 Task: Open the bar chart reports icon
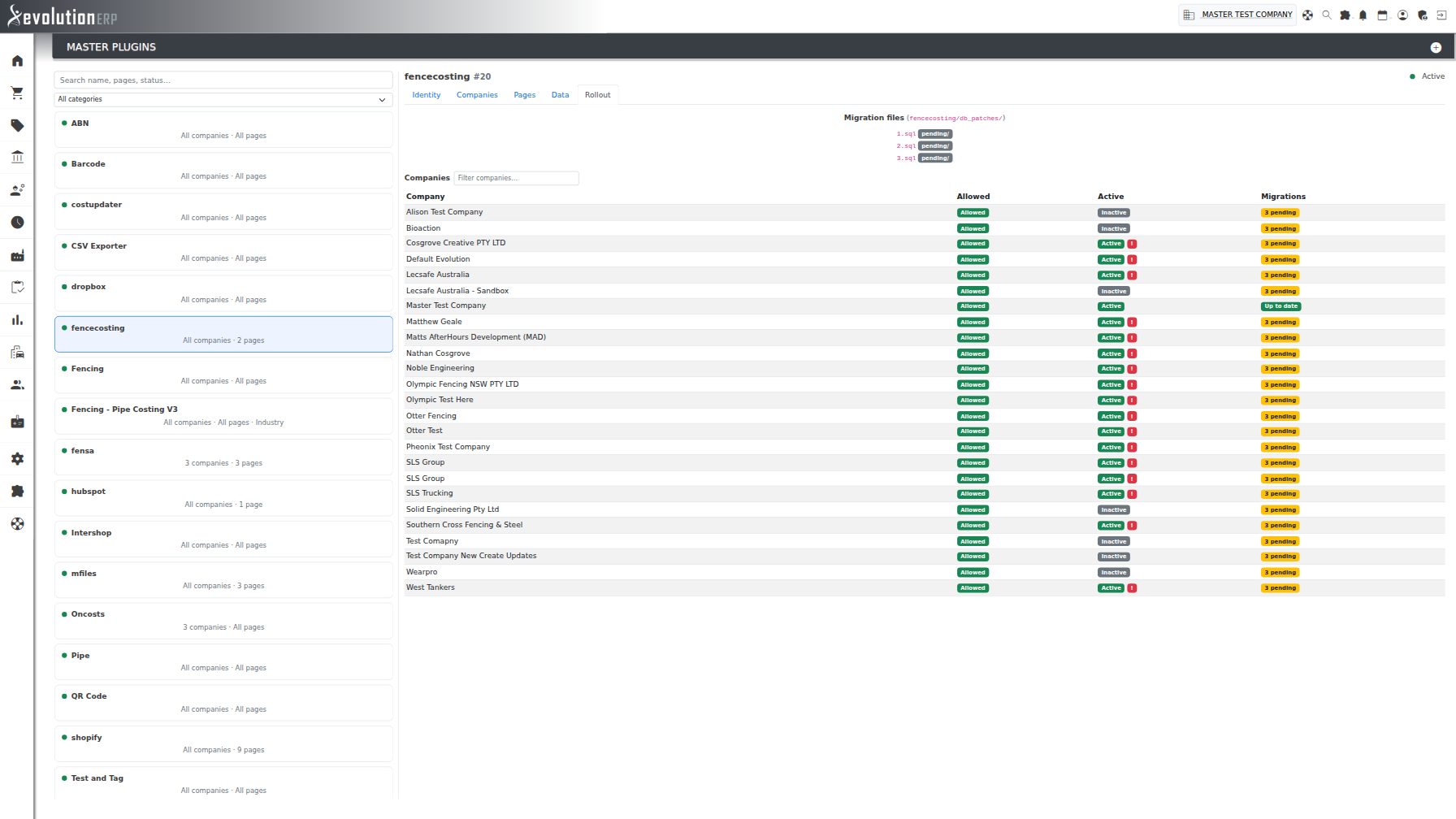(17, 320)
